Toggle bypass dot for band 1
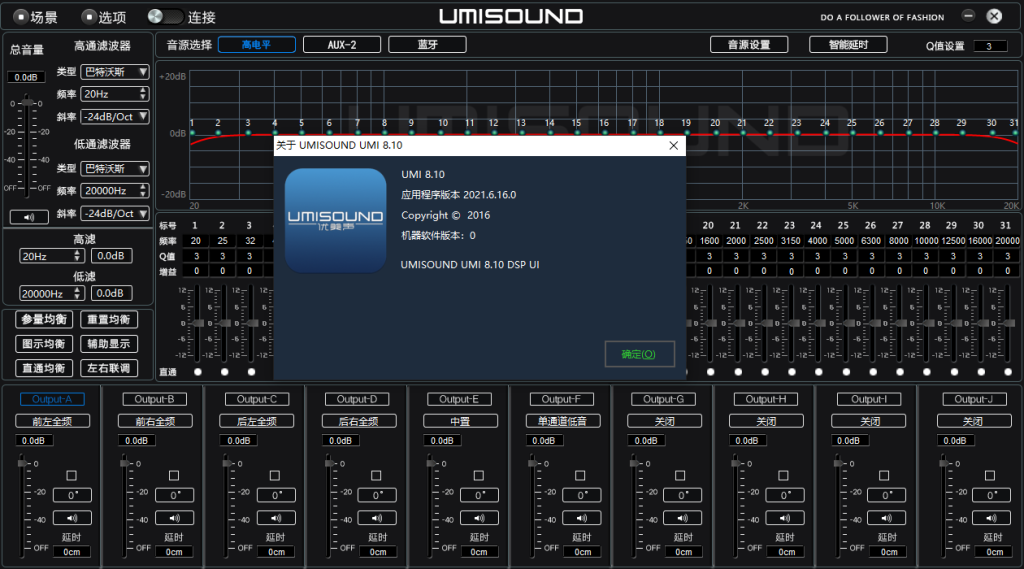This screenshot has width=1024, height=569. 198,372
